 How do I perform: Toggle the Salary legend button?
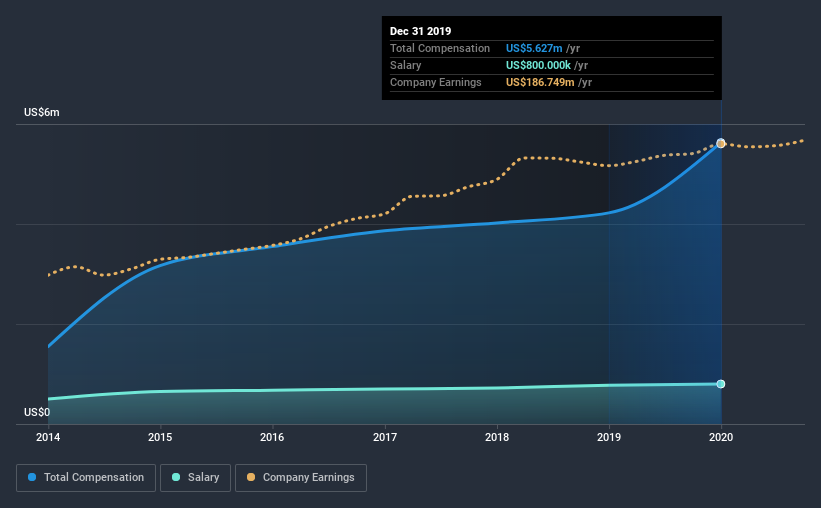[195, 478]
